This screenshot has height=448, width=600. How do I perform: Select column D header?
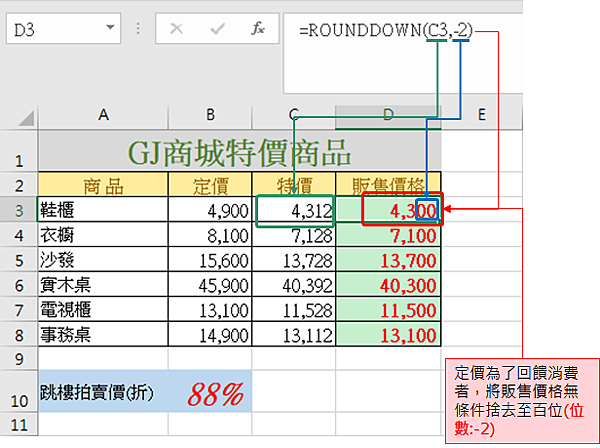click(x=388, y=115)
